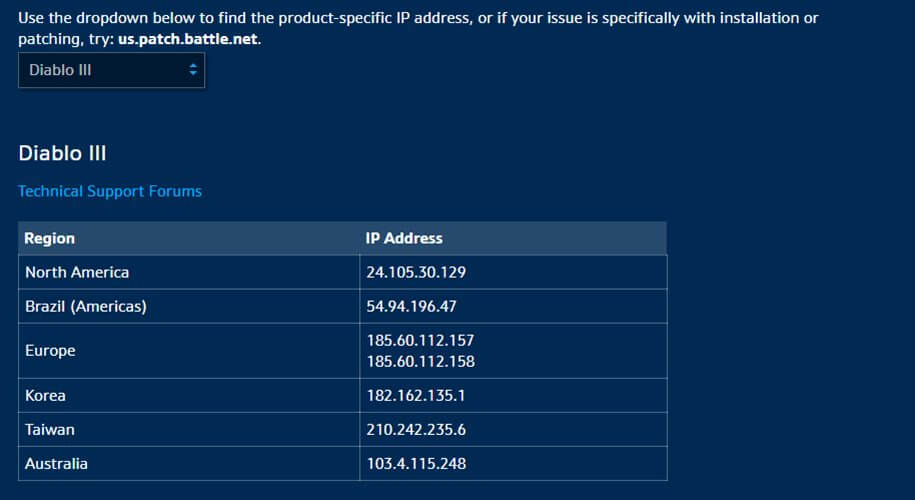Click the us.patch.battle.net address text
The image size is (915, 500).
pyautogui.click(x=188, y=42)
